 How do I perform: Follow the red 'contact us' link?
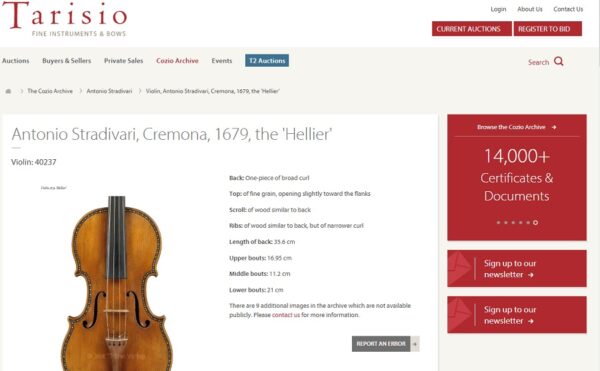[286, 315]
